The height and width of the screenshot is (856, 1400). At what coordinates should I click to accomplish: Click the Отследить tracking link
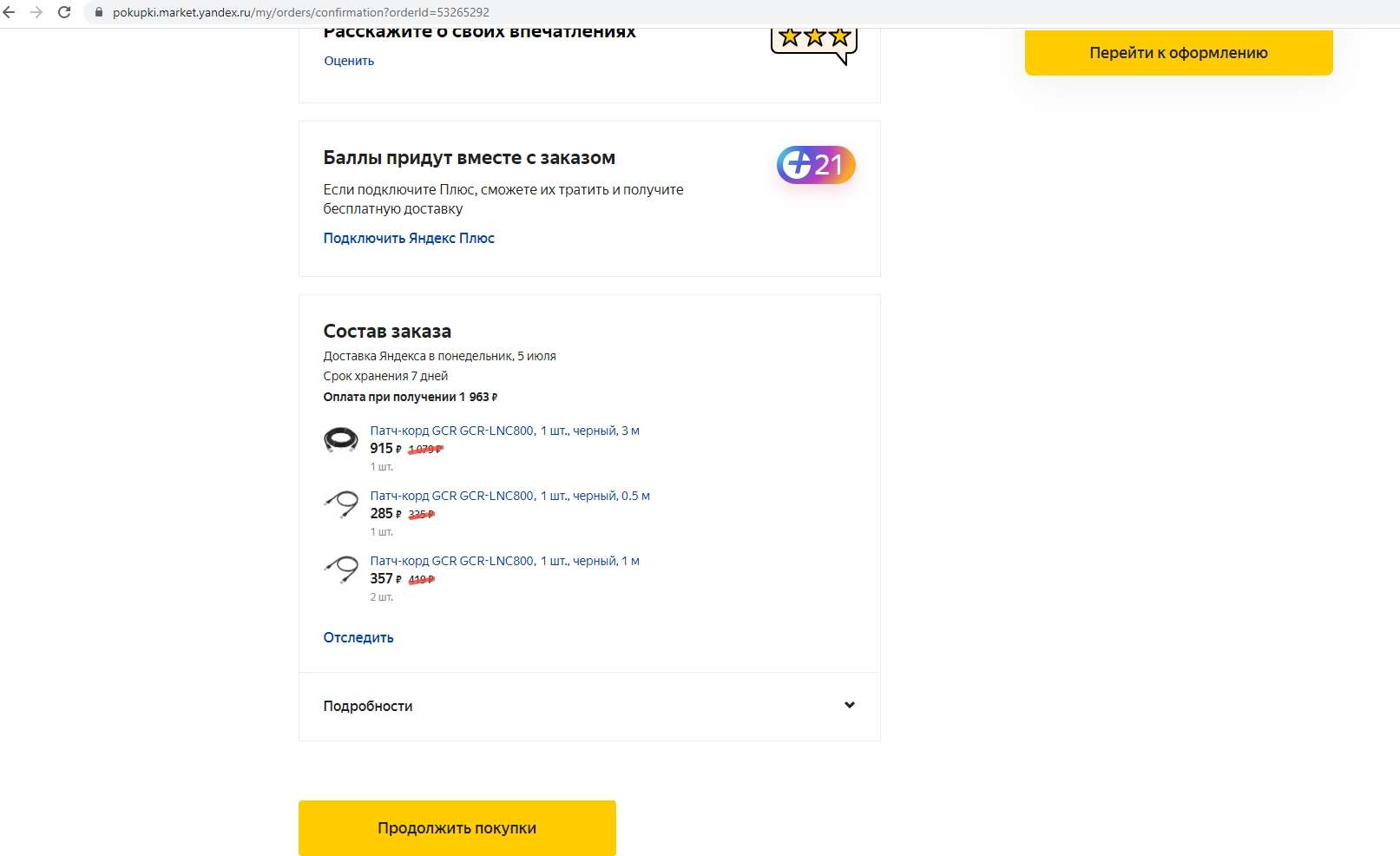pos(358,637)
